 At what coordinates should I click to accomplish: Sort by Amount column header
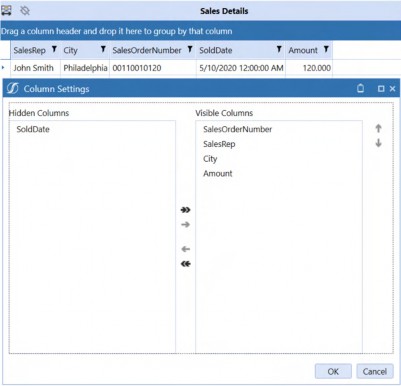click(x=303, y=50)
